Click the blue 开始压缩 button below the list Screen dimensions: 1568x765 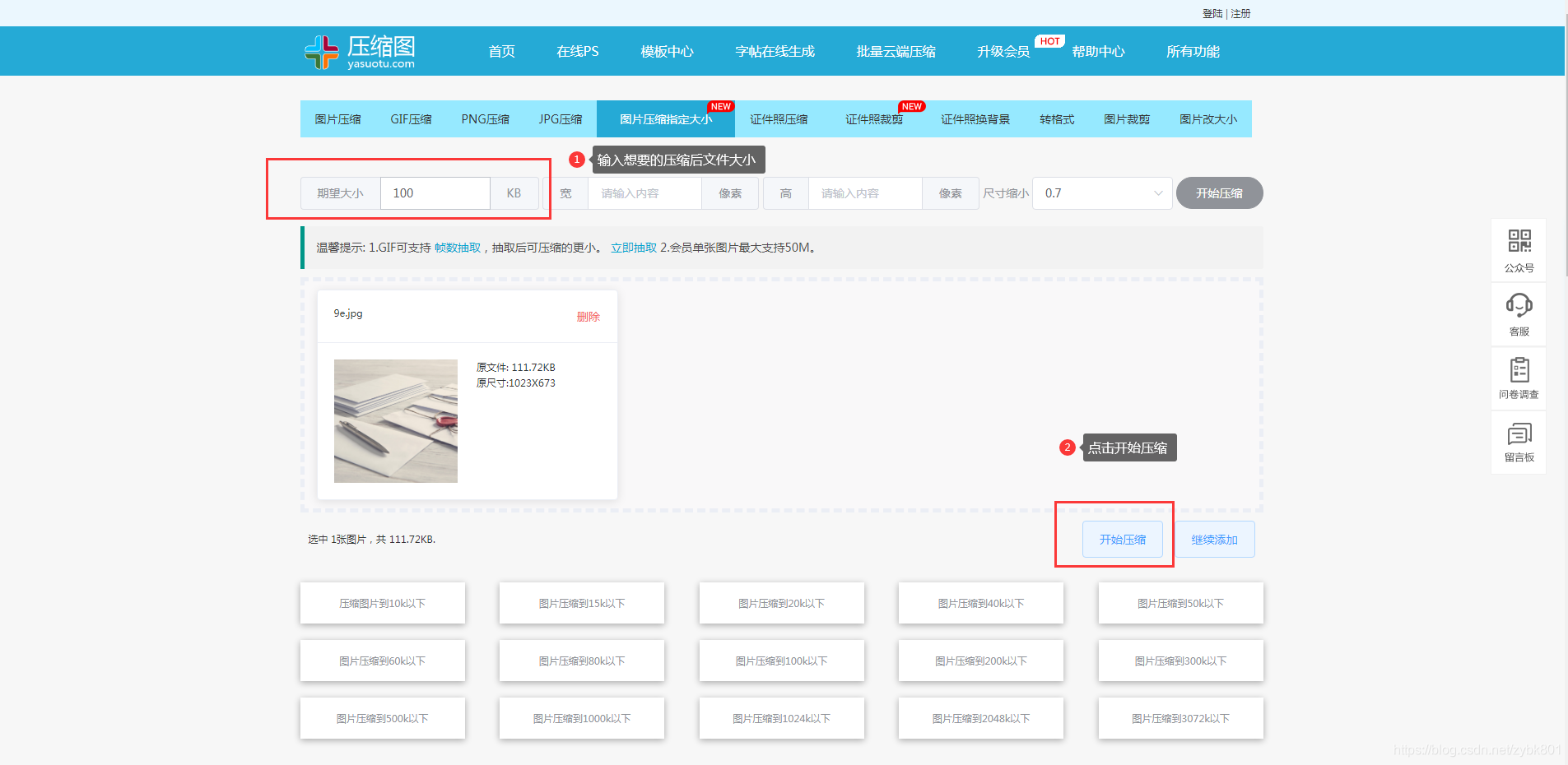[x=1123, y=540]
